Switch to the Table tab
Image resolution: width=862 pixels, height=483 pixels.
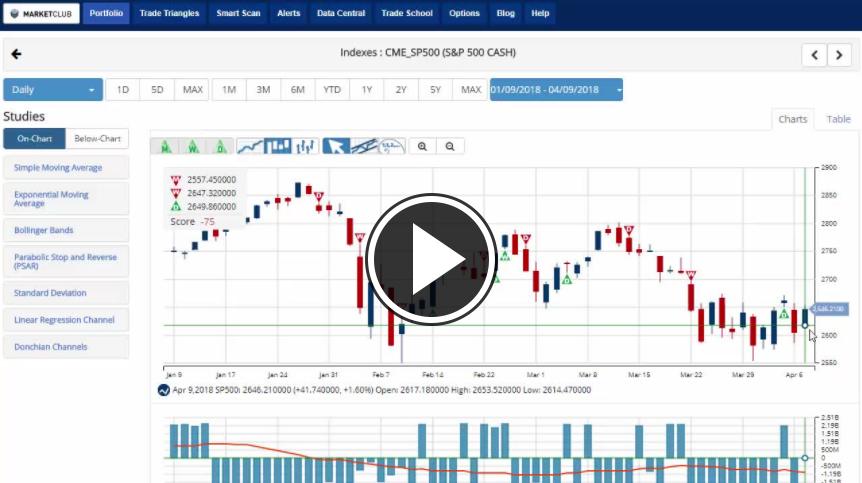tap(838, 119)
